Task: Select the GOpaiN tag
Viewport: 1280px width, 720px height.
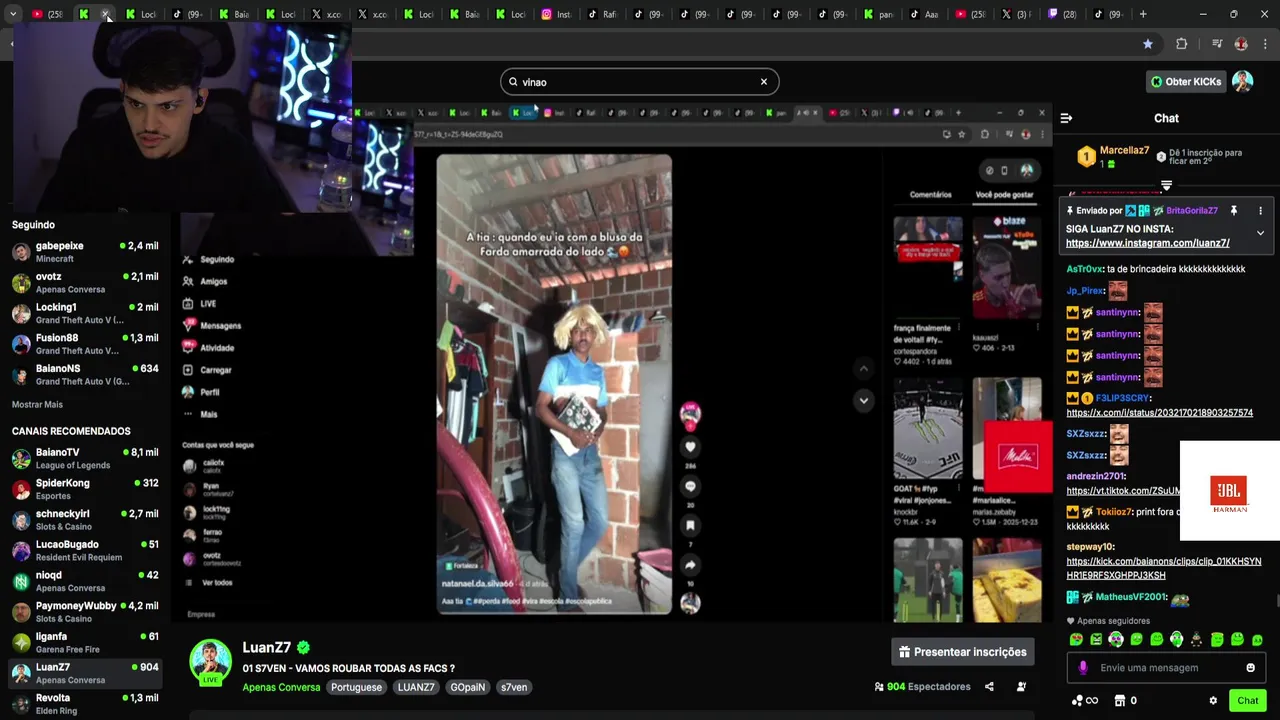Action: point(467,688)
